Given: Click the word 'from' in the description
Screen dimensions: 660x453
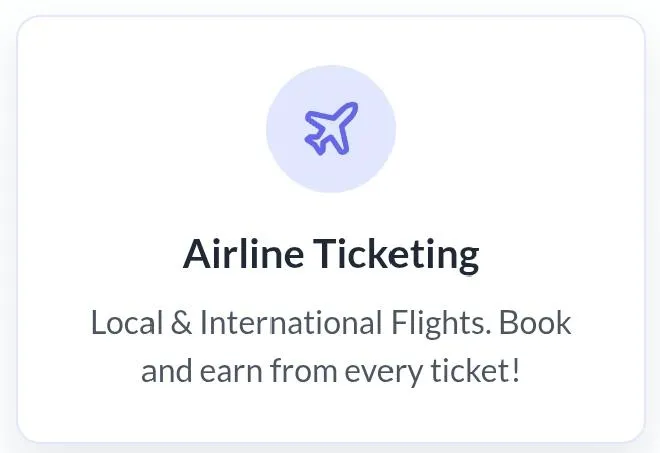Looking at the screenshot, I should (x=303, y=370).
